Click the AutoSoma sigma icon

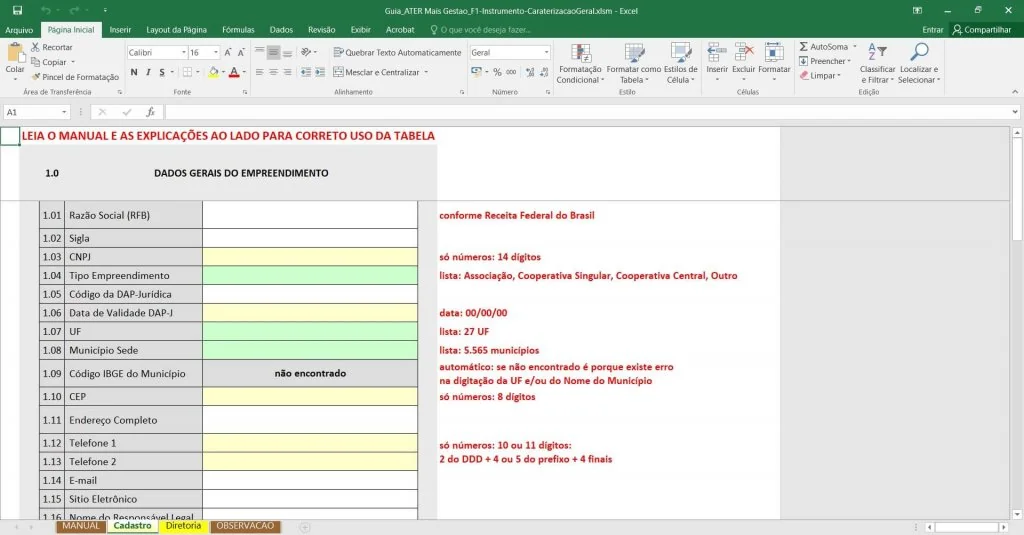[804, 47]
